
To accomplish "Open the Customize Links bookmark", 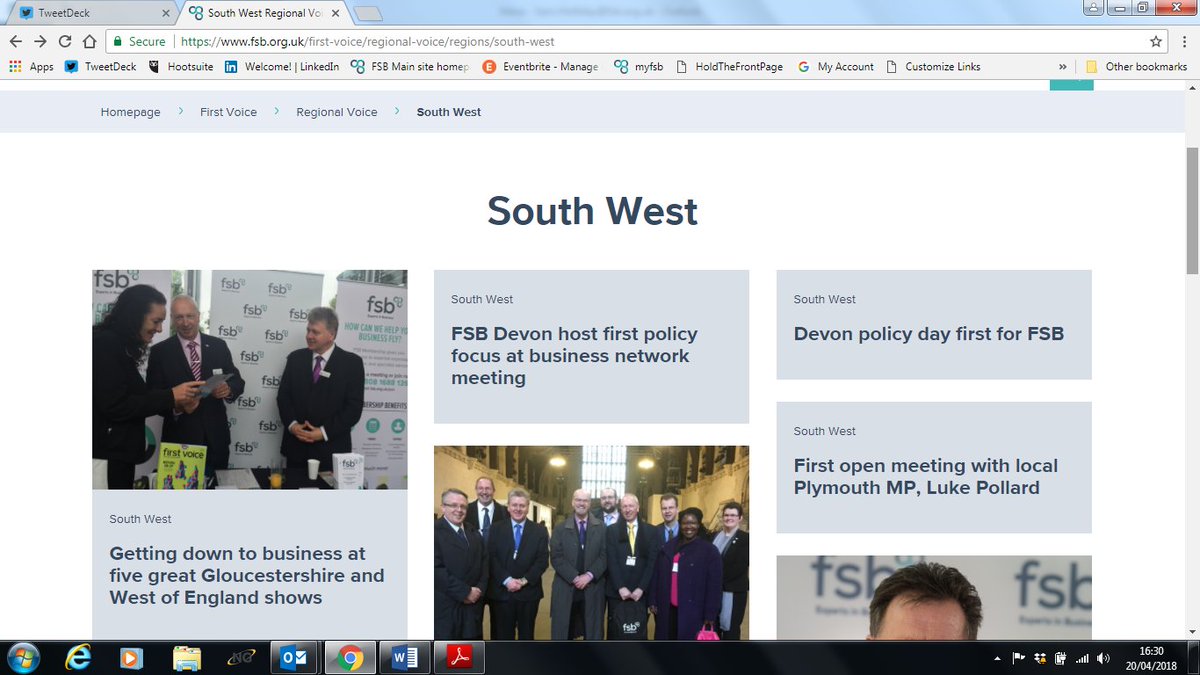I will pyautogui.click(x=933, y=67).
